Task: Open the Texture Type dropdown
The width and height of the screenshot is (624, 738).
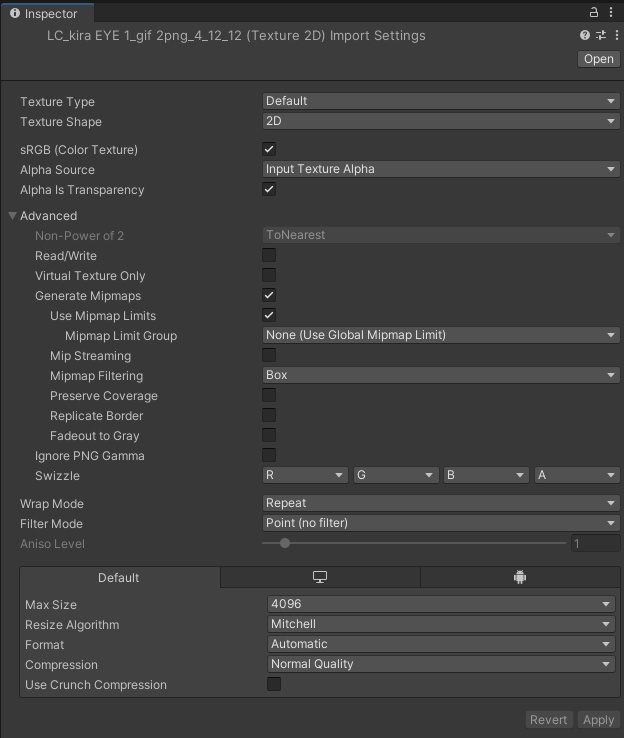Action: click(440, 101)
